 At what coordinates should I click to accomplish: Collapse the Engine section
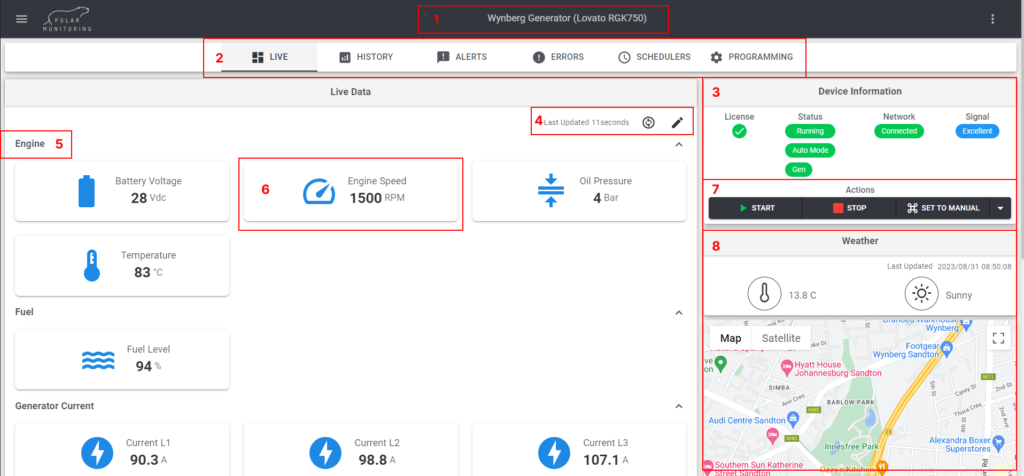(678, 144)
